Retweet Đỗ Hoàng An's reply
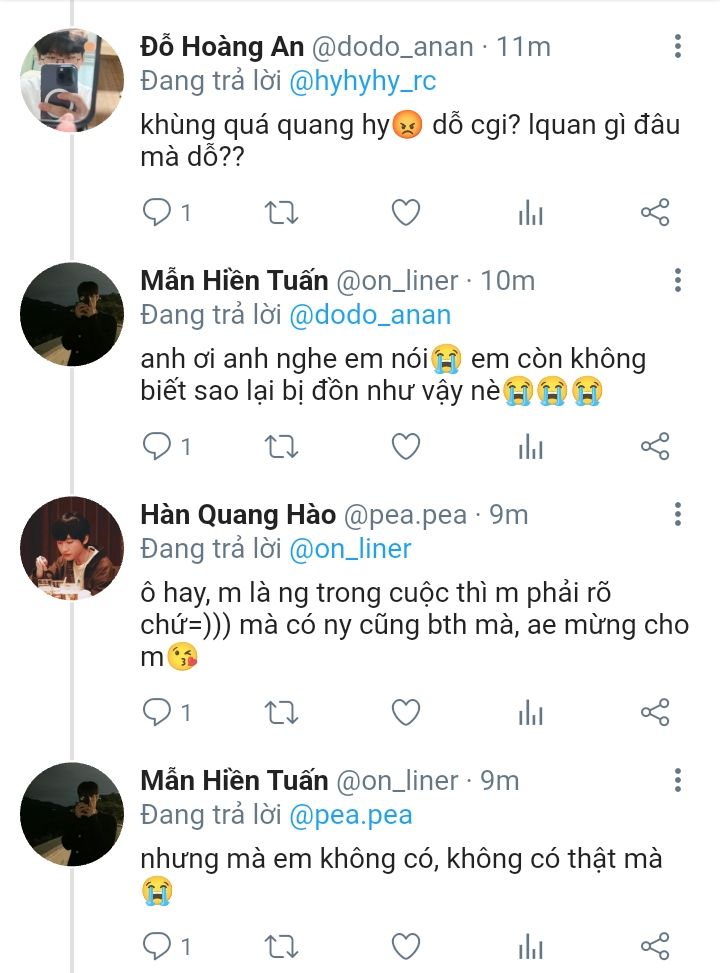The image size is (720, 973). [281, 213]
